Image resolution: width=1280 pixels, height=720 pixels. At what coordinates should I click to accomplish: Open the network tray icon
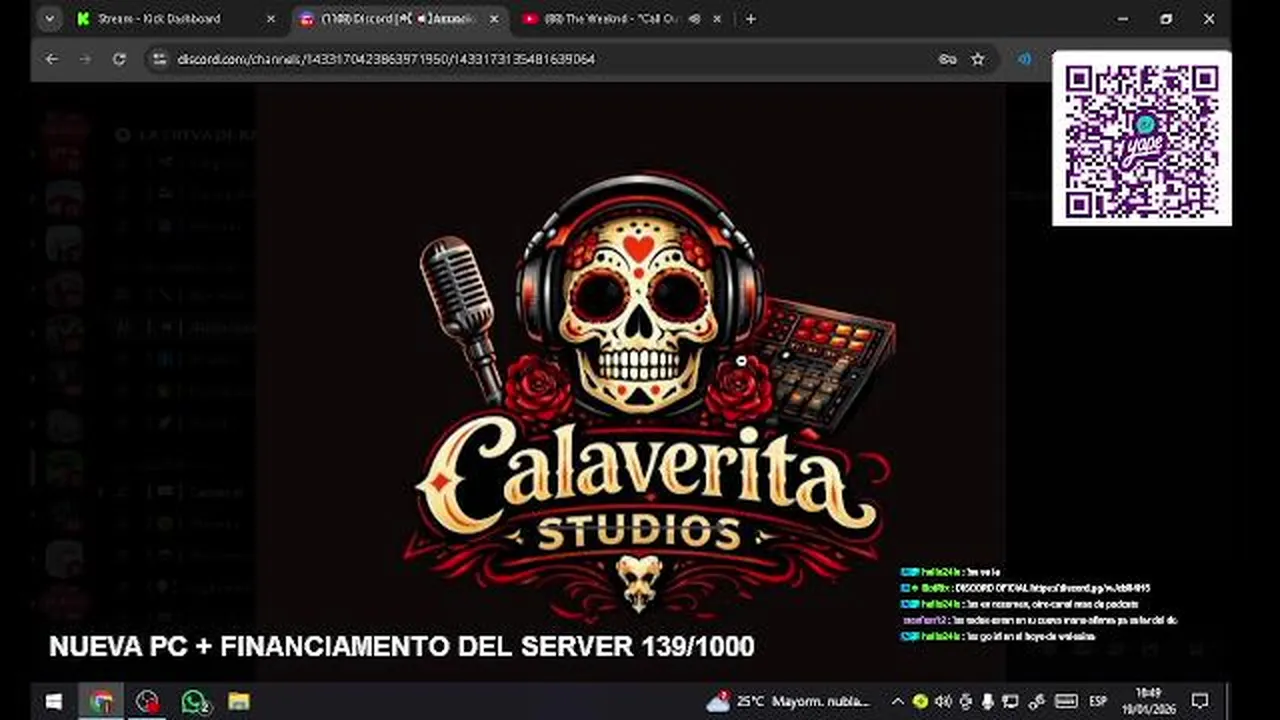coord(1011,701)
